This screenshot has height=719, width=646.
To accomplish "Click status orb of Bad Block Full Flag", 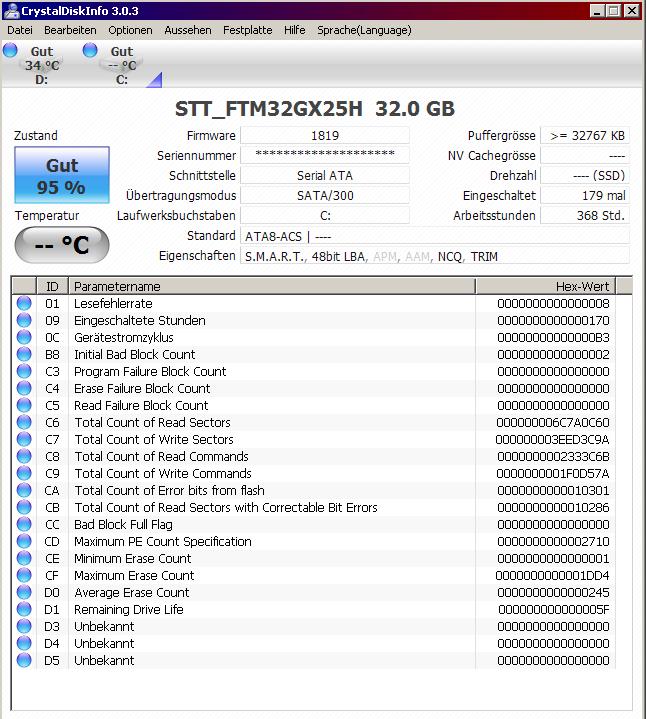I will [24, 524].
